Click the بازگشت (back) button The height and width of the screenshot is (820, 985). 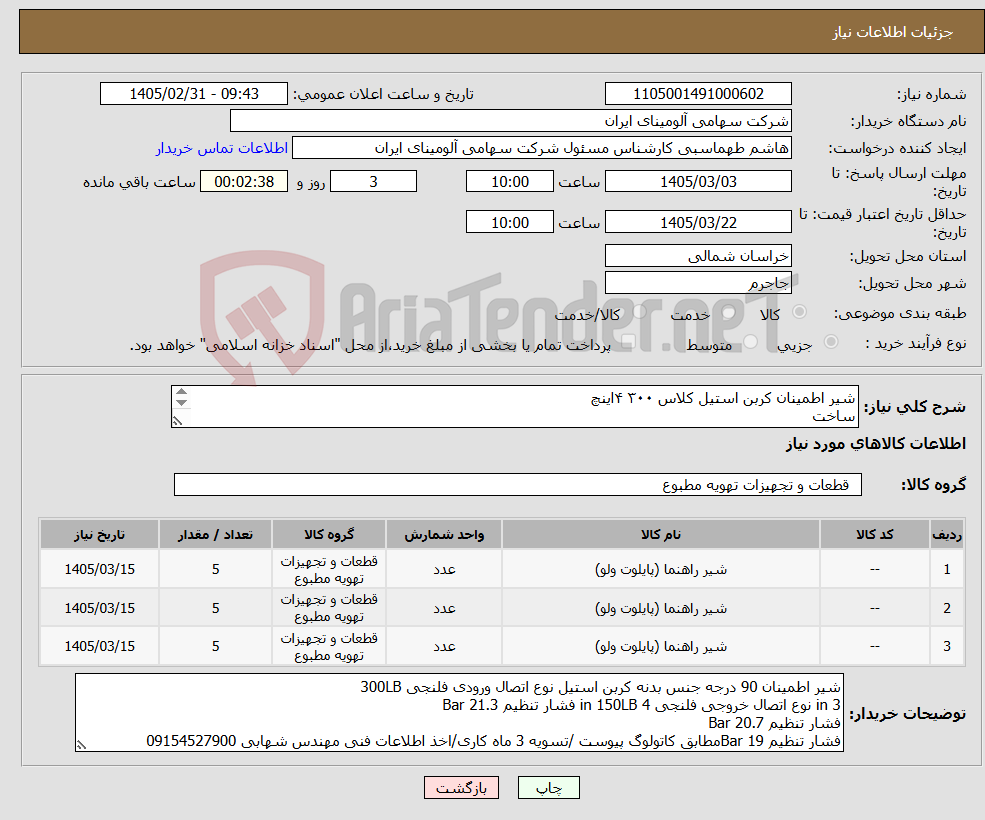(461, 787)
